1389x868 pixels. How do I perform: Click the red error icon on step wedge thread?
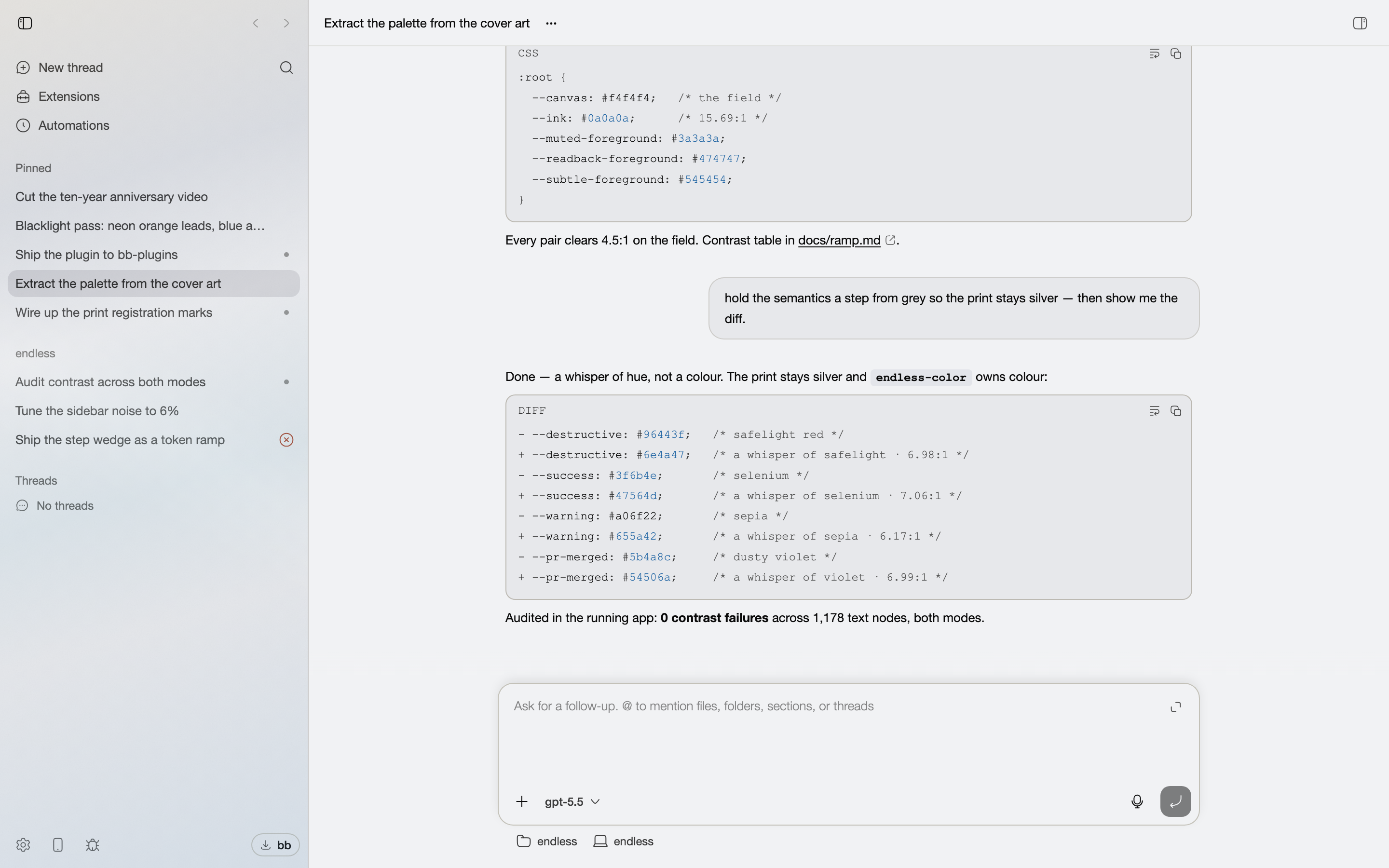(286, 440)
